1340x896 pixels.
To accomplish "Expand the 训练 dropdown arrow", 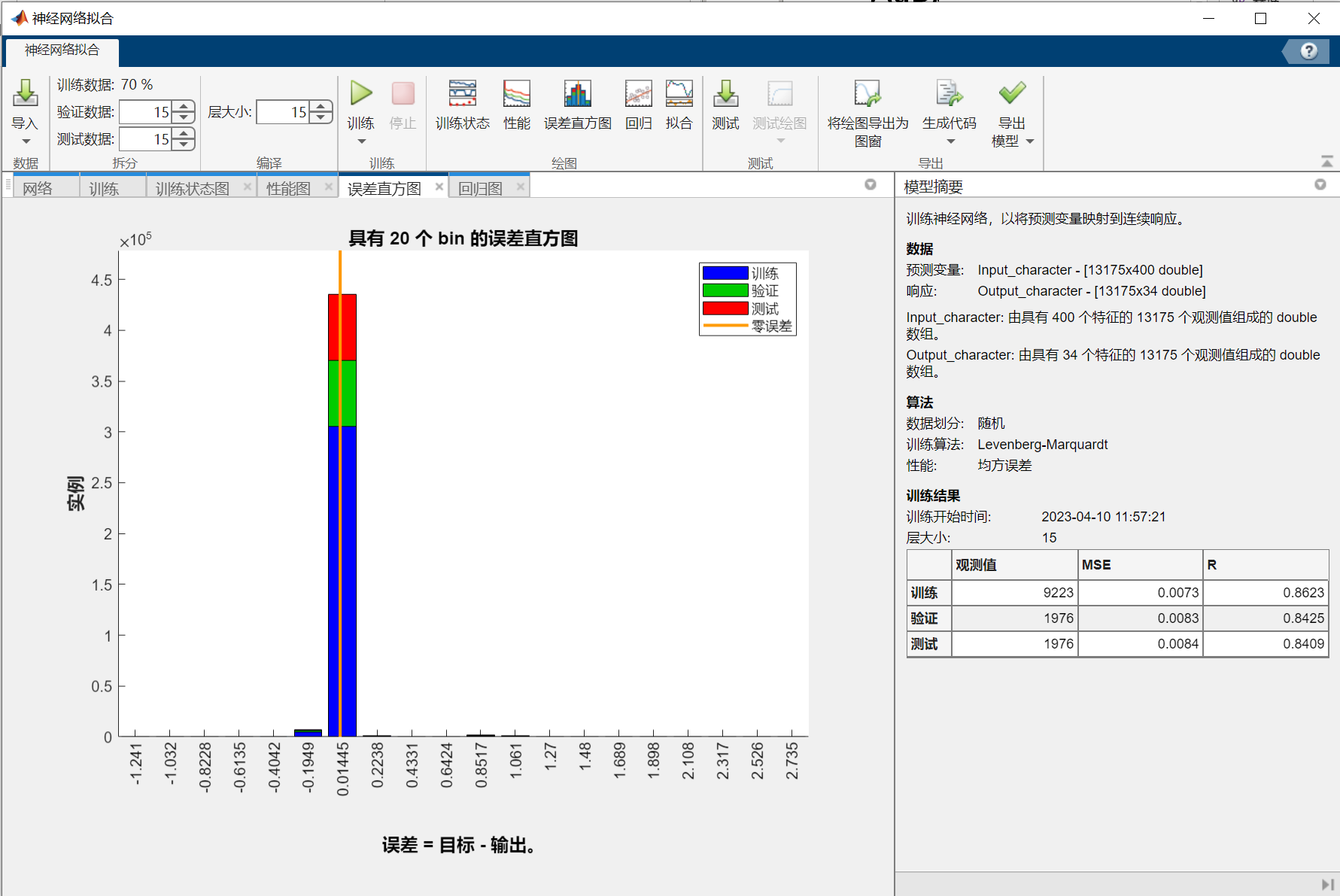I will tap(361, 141).
